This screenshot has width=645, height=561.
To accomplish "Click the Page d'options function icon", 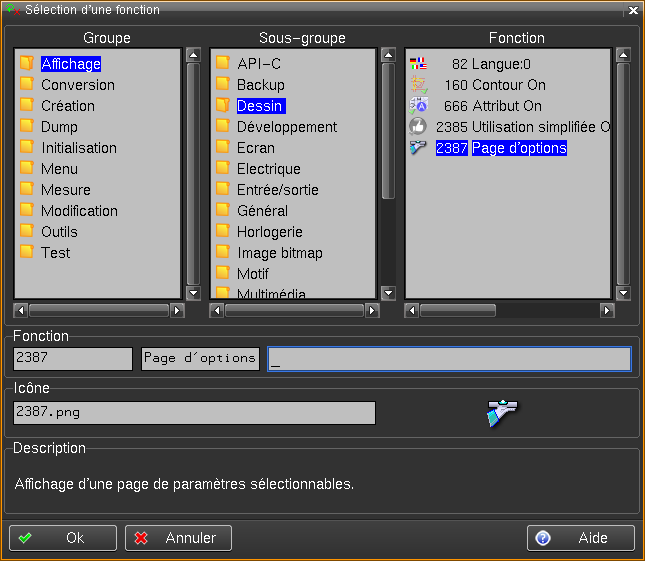I will pos(419,148).
